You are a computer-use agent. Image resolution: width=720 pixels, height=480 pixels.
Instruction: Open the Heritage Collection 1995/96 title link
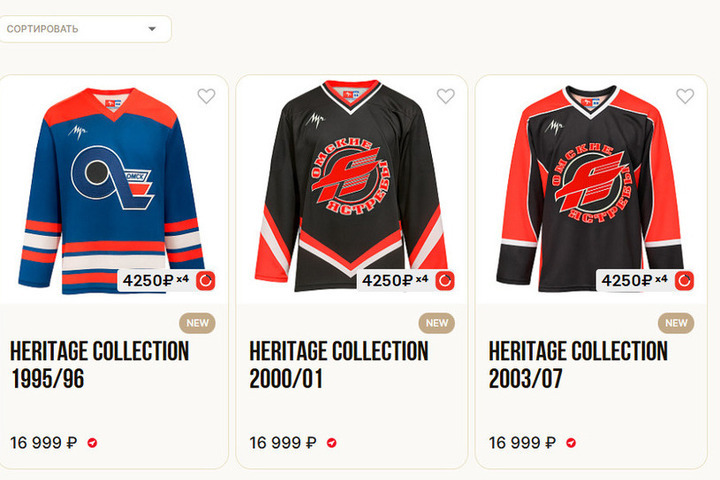coord(99,365)
